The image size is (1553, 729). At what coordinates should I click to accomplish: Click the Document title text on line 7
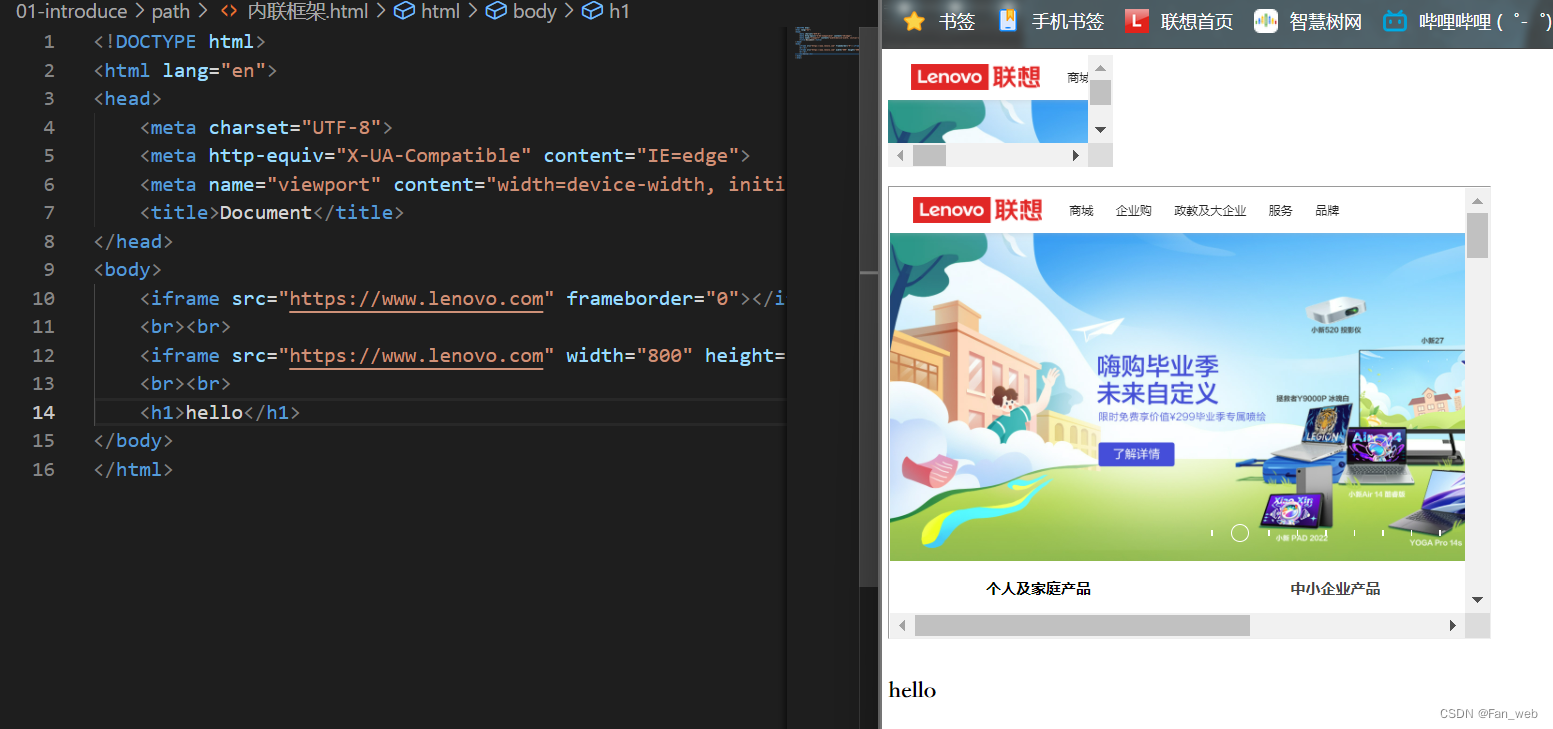click(x=266, y=212)
